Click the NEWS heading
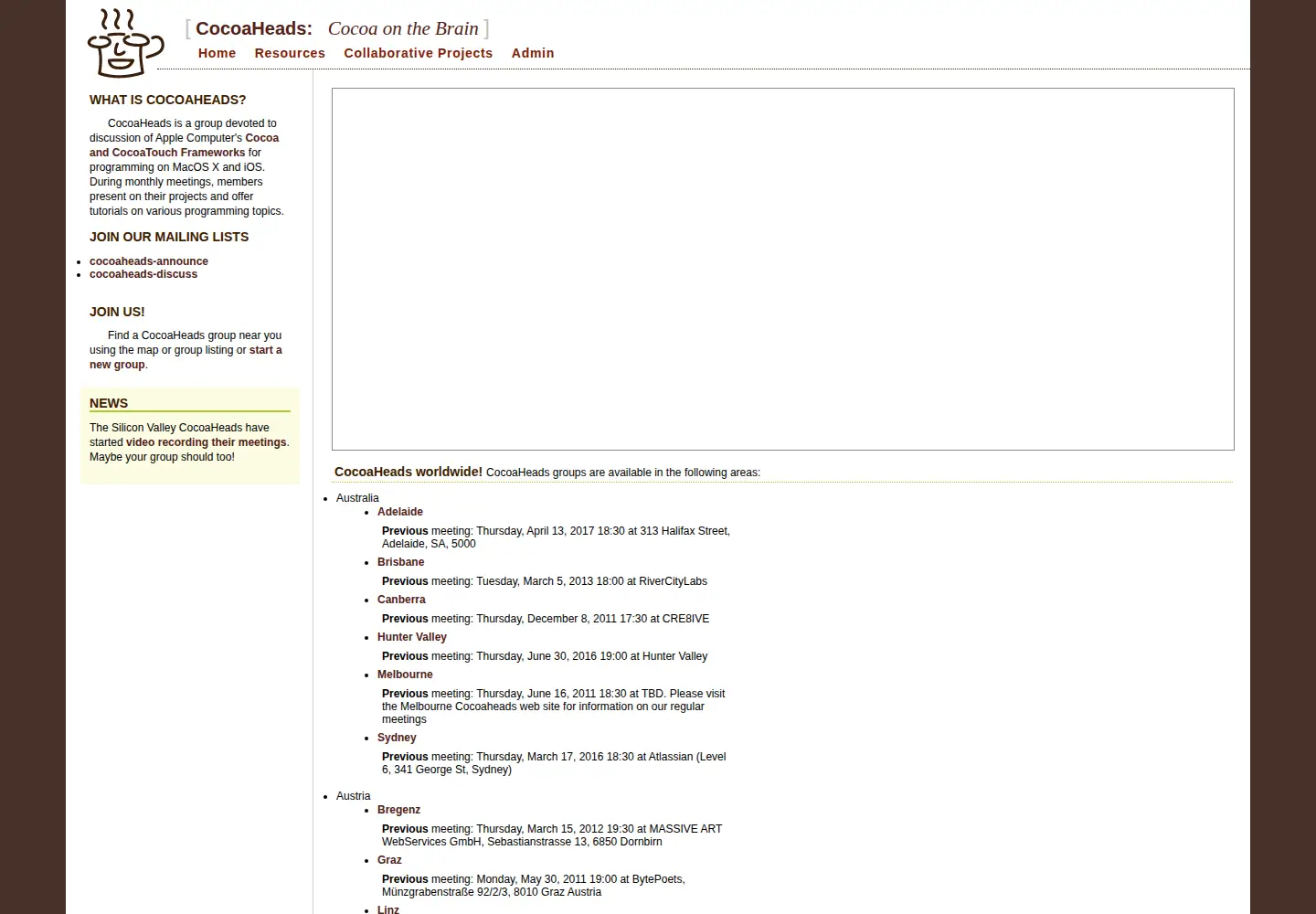Screen dimensions: 1316x914 point(109,403)
